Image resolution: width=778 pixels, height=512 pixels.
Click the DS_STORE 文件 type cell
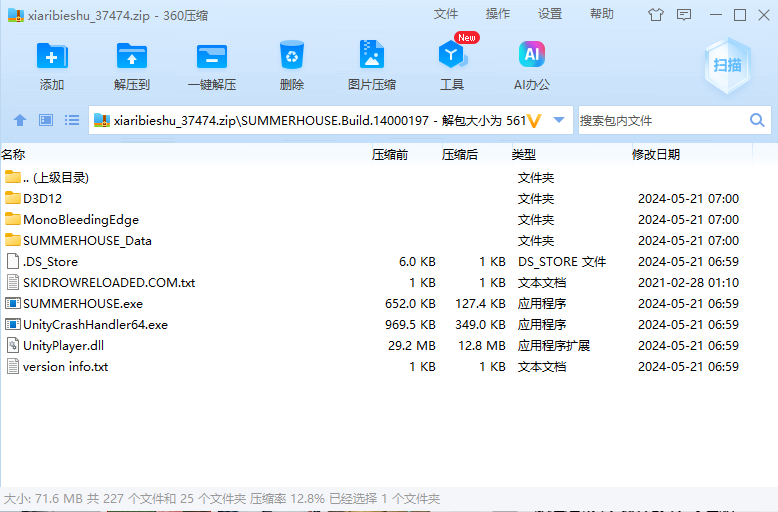[x=562, y=261]
